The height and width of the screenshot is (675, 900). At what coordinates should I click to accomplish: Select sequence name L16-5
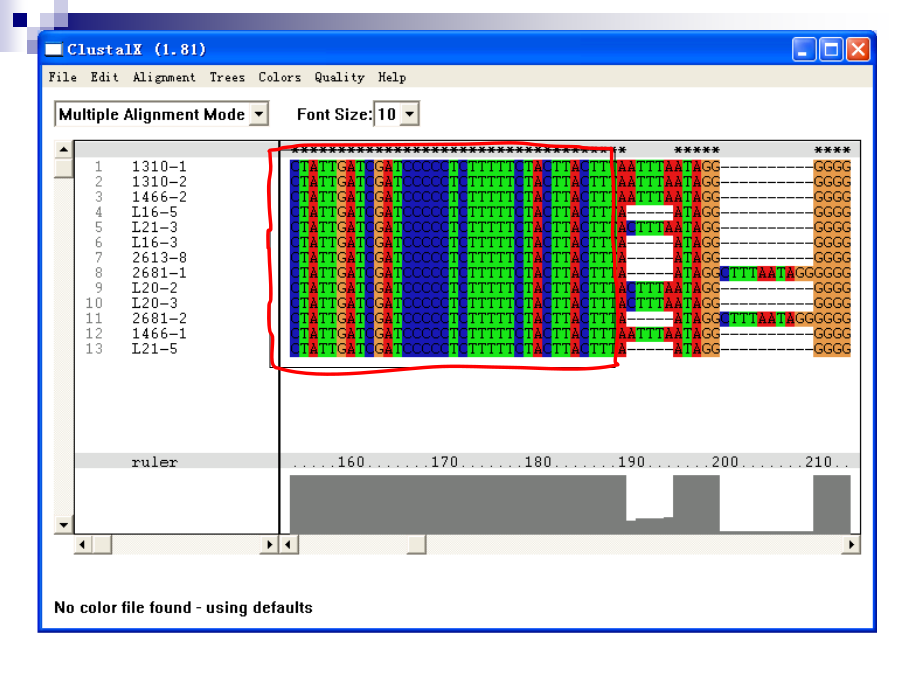tap(154, 212)
